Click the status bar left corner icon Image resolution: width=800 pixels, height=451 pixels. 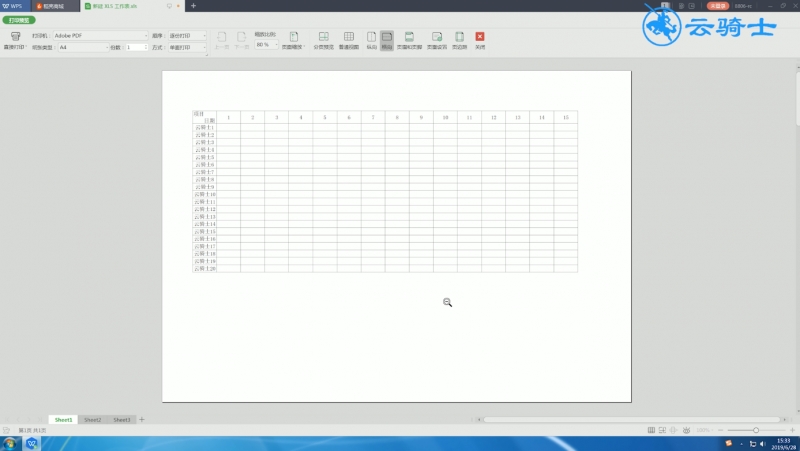(x=6, y=430)
